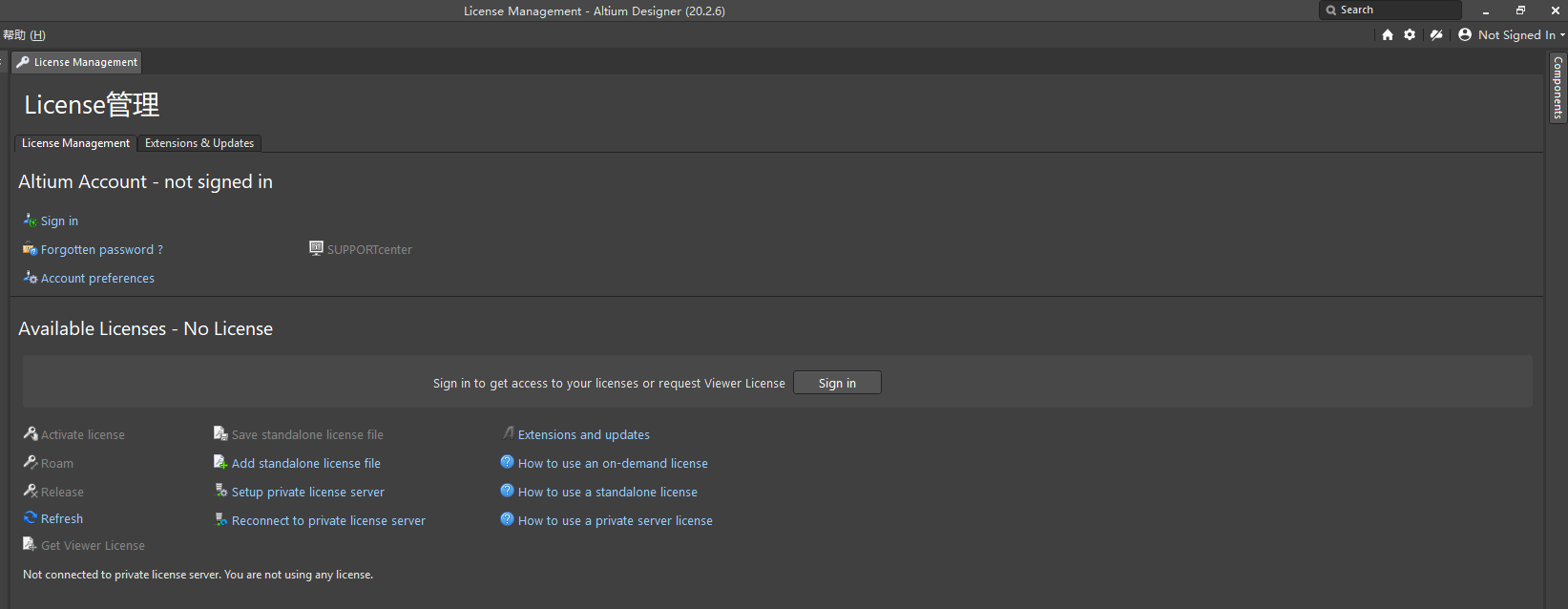Open the Components side panel
This screenshot has width=1568, height=609.
coord(1558,88)
